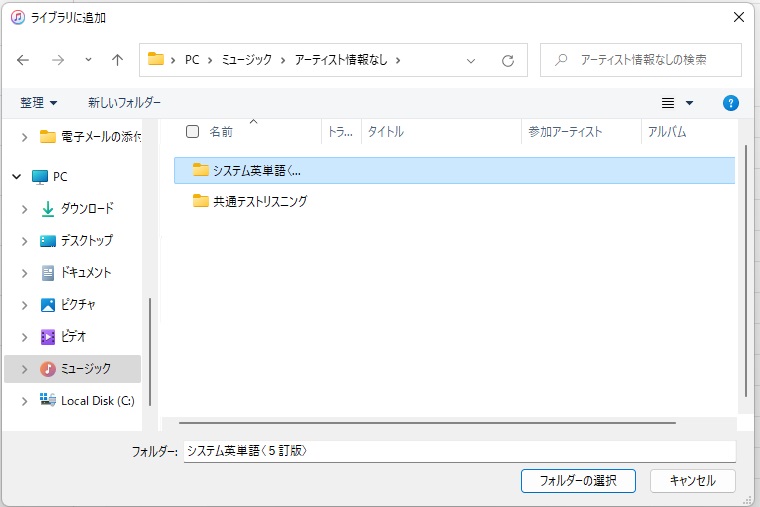The width and height of the screenshot is (760, 507).
Task: Open the recent locations dropdown chevron
Action: [88, 60]
